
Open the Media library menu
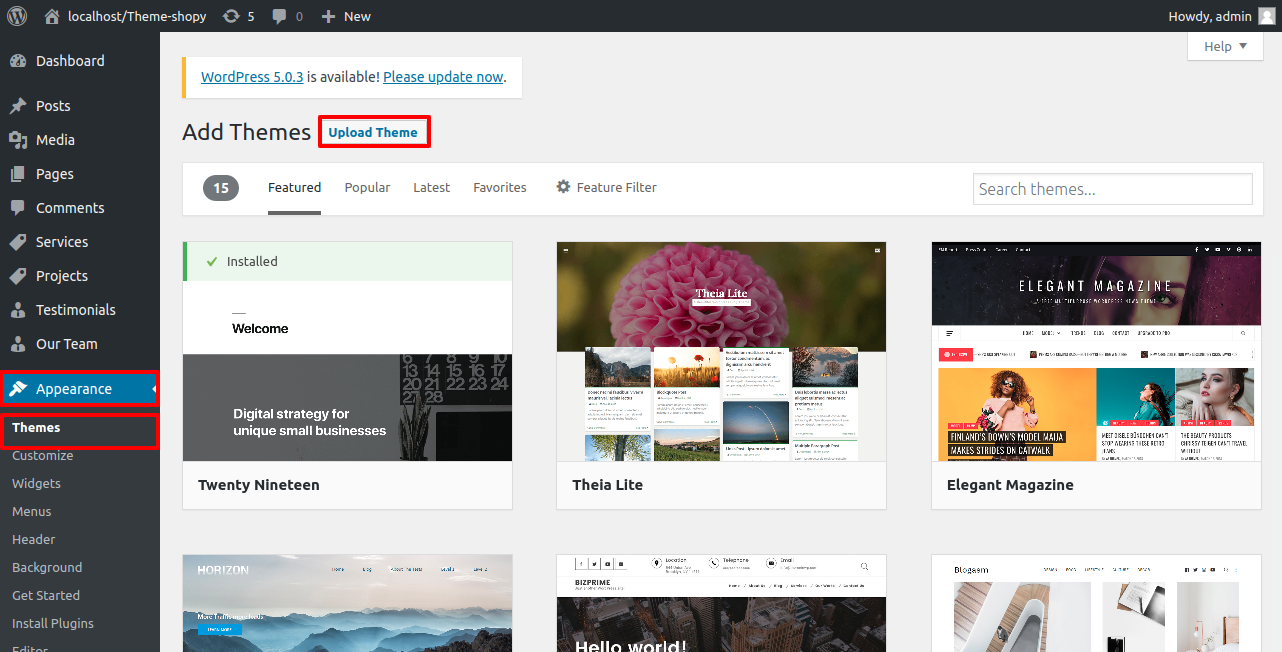point(55,140)
